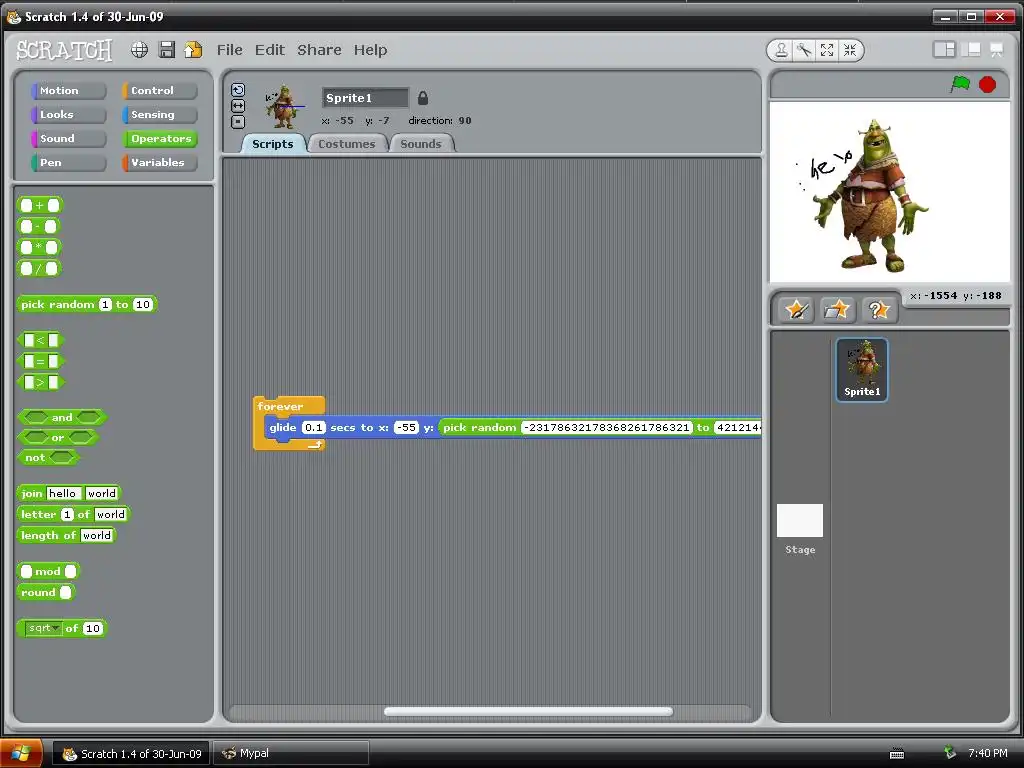Switch to small stage view mode
This screenshot has width=1024, height=768.
pos(944,50)
